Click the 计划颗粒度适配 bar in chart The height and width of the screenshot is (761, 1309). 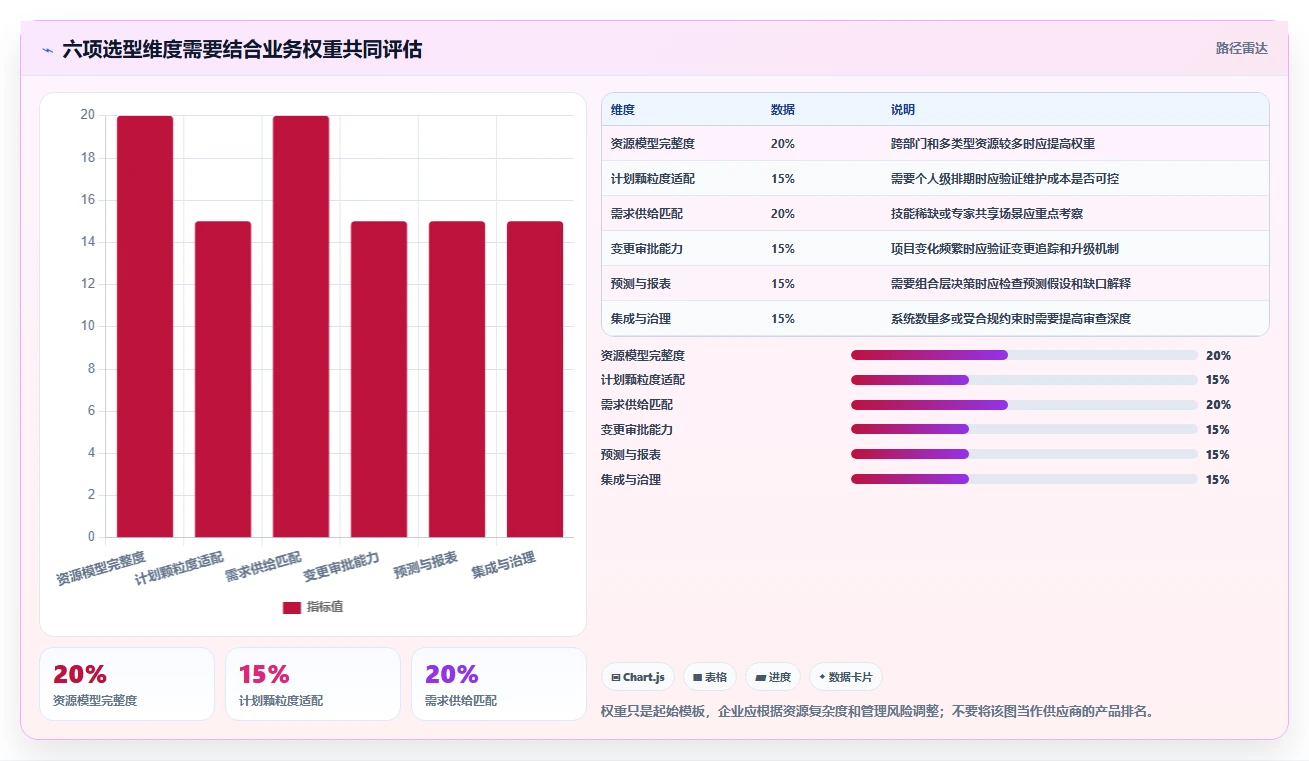point(223,379)
